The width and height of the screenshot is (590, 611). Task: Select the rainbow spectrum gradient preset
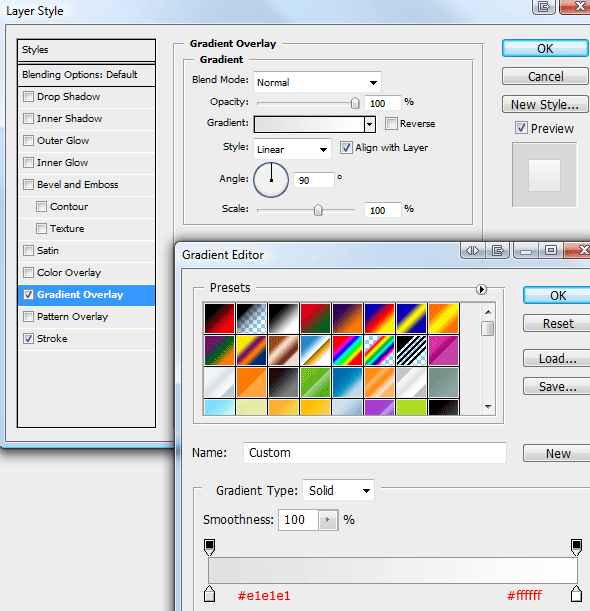click(x=347, y=350)
